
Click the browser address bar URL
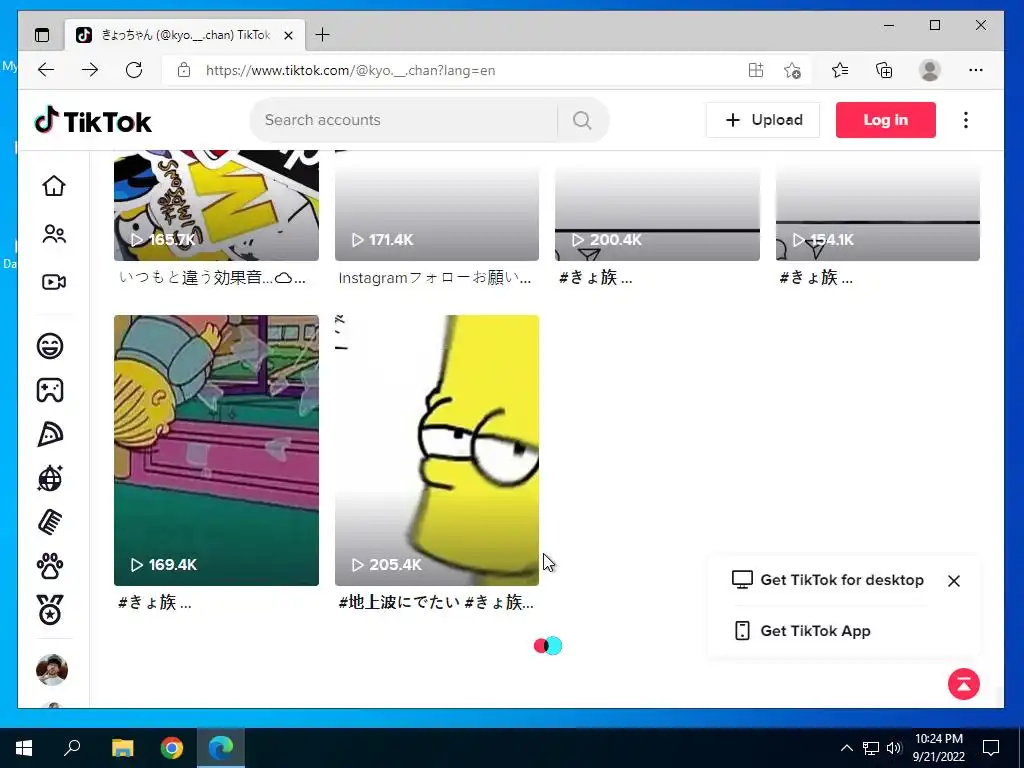tap(350, 71)
